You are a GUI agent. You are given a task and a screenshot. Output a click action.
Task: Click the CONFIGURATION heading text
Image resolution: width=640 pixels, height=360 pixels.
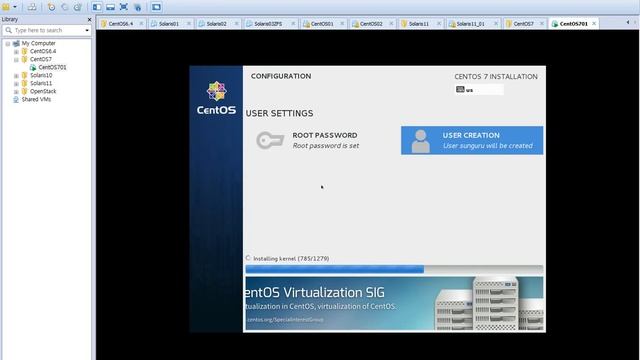pos(281,76)
